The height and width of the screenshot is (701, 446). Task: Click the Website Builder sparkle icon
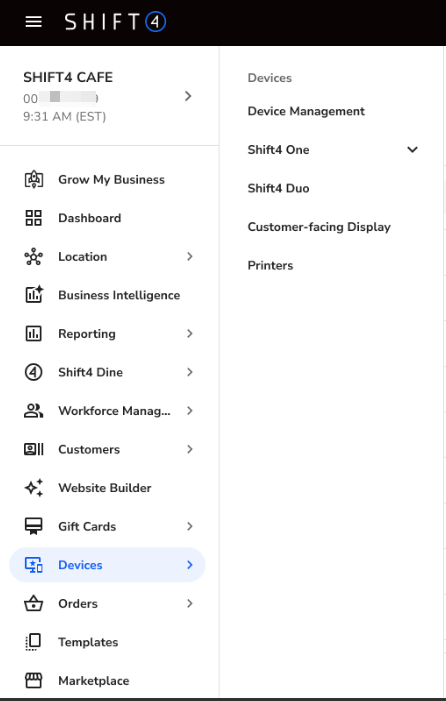pos(34,488)
